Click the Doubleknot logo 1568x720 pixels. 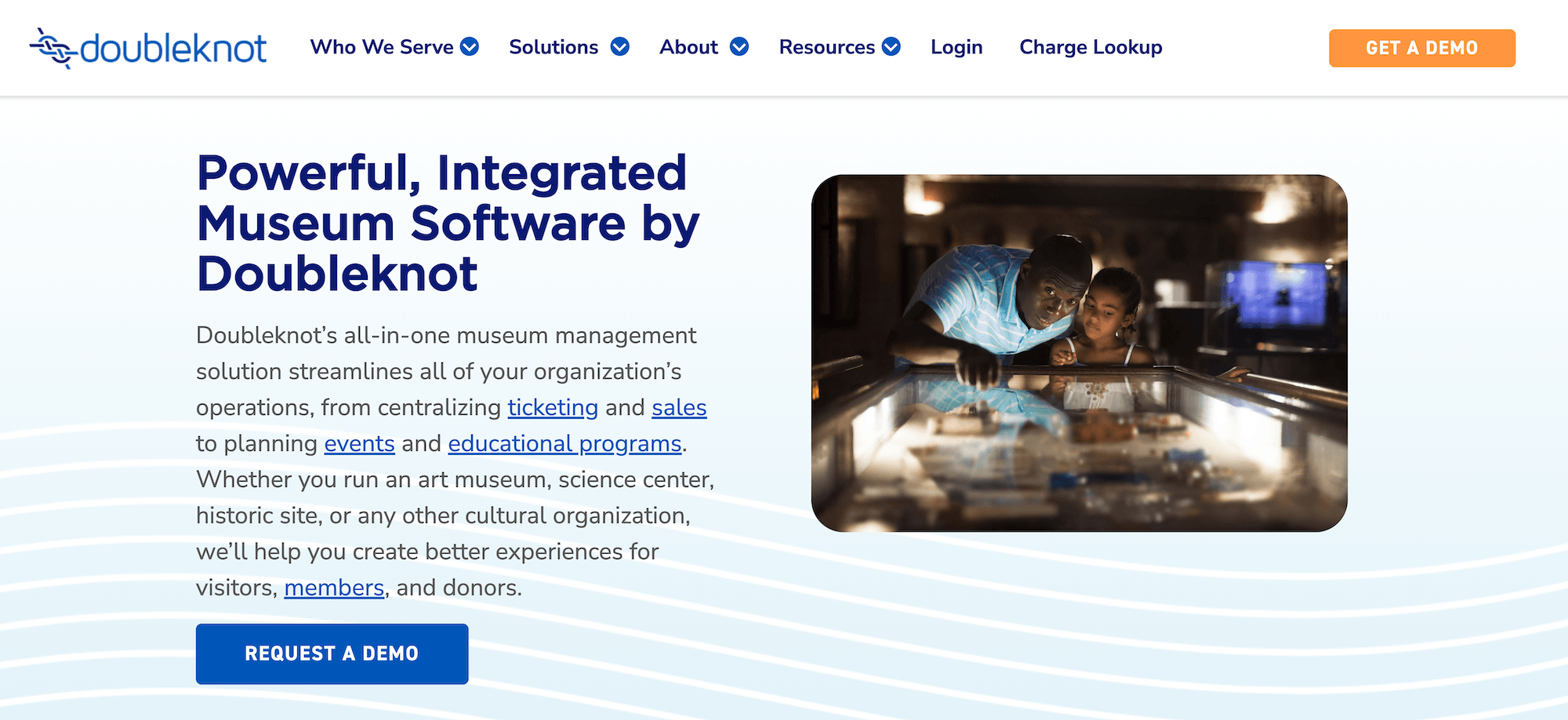coord(148,48)
